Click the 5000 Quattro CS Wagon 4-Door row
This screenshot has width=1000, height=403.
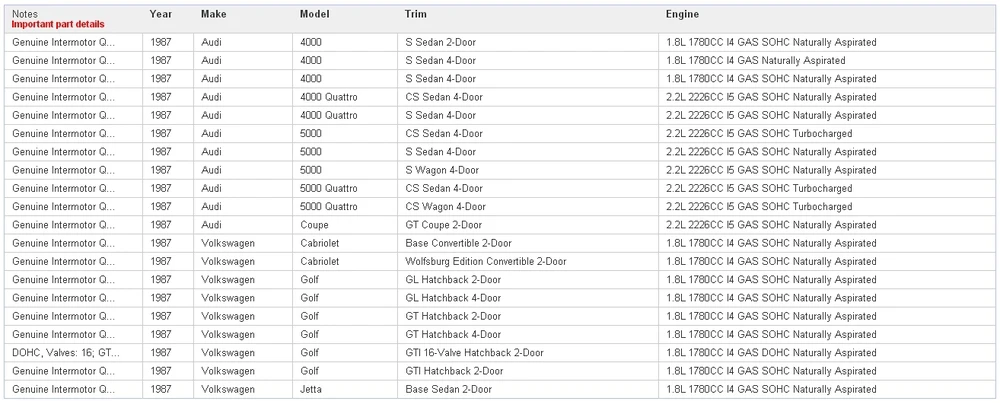coord(500,207)
